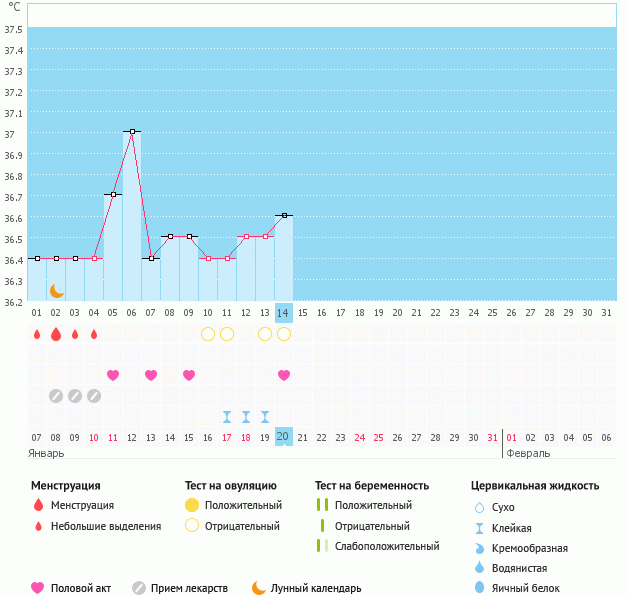This screenshot has height=595, width=626.
Task: Click the light spotting drop on cycle day 04
Action: tap(94, 334)
